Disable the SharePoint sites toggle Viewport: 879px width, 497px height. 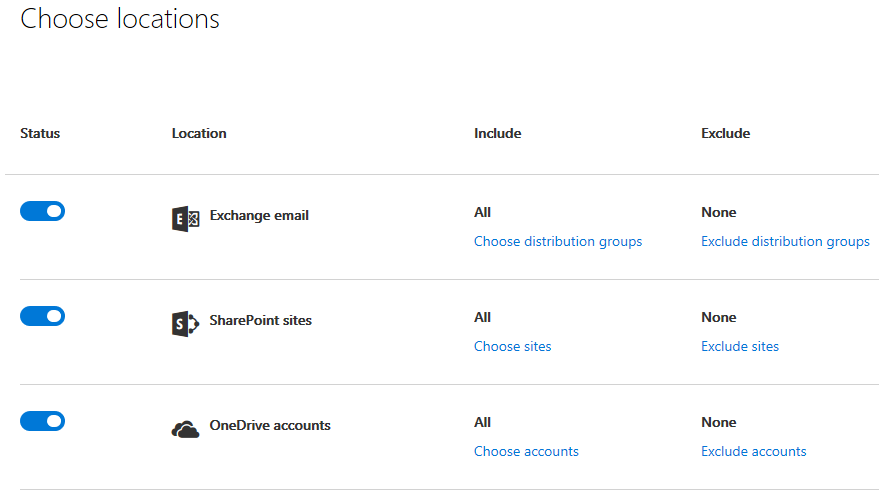tap(42, 316)
